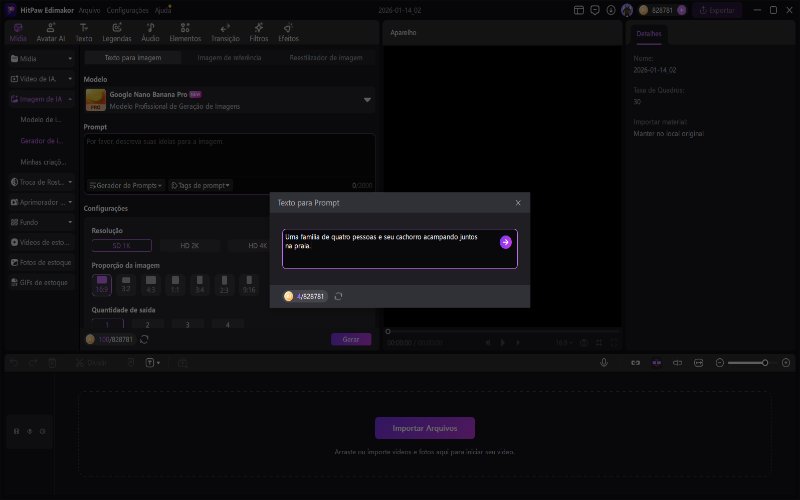
Task: Click the Importar Arquivos button
Action: [424, 428]
